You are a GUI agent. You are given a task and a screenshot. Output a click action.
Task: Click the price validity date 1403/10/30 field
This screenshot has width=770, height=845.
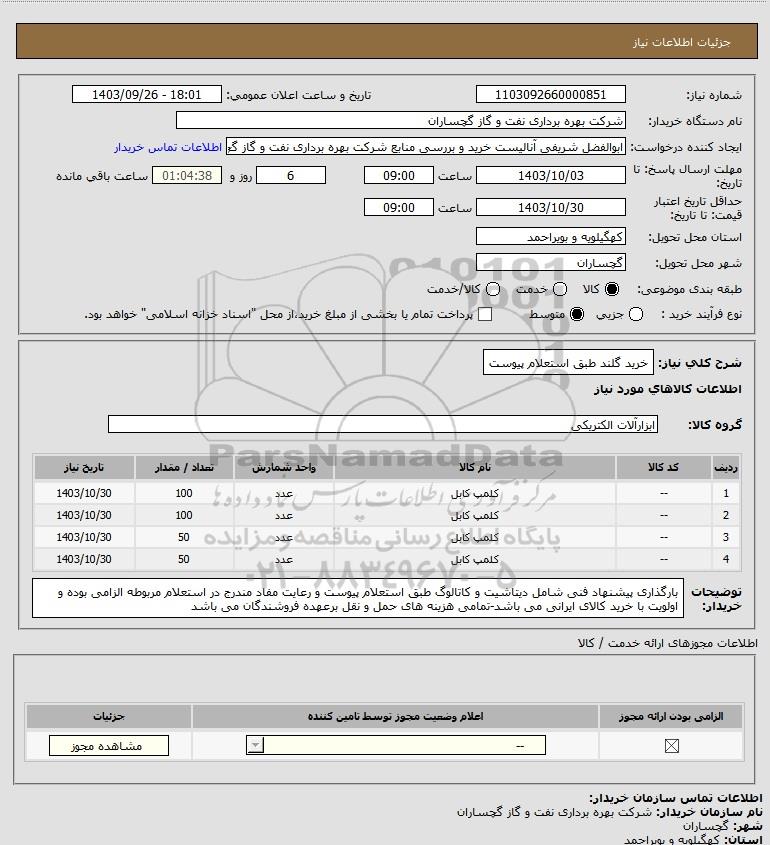(x=551, y=207)
